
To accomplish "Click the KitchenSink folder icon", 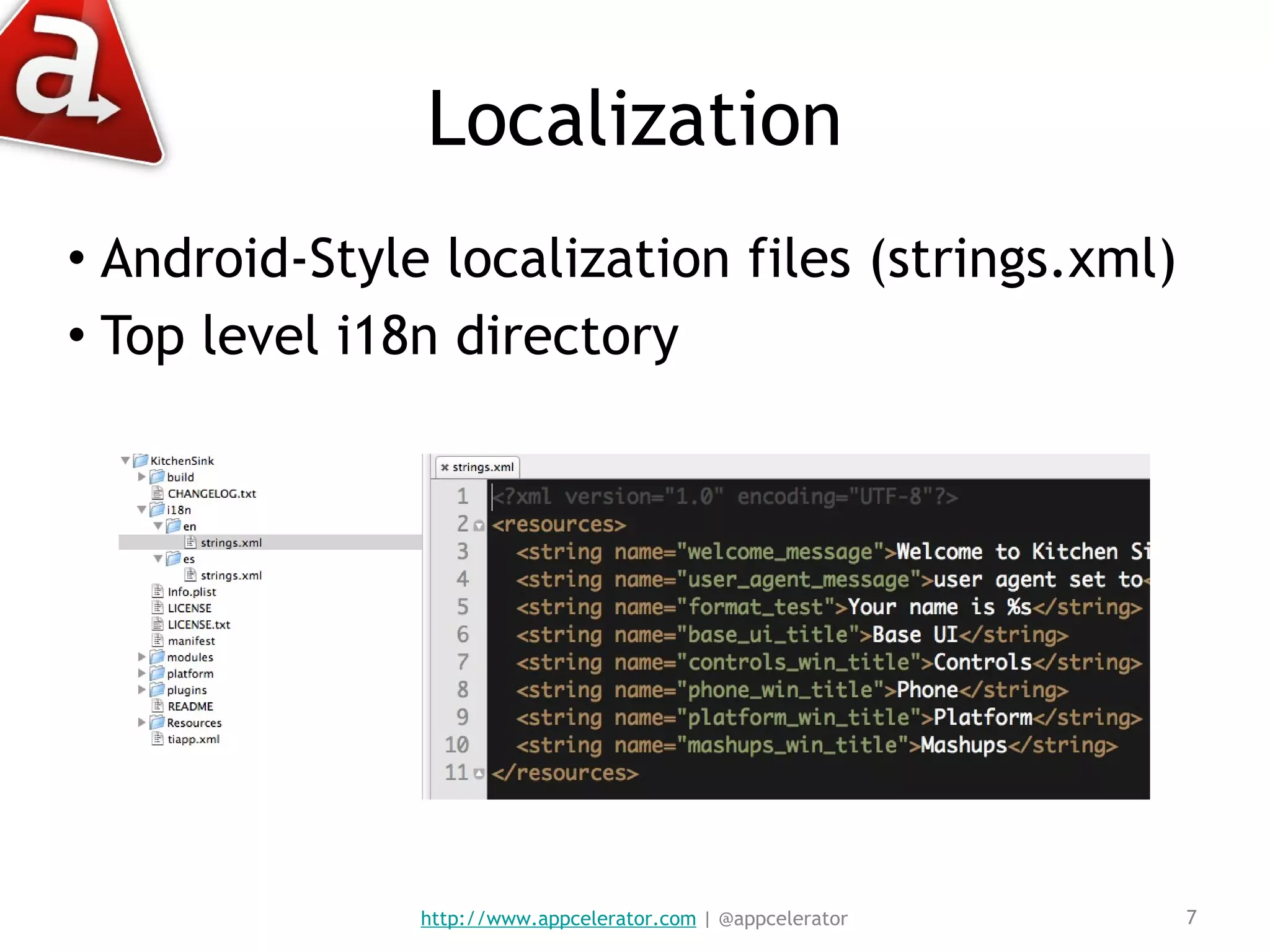I will 141,461.
